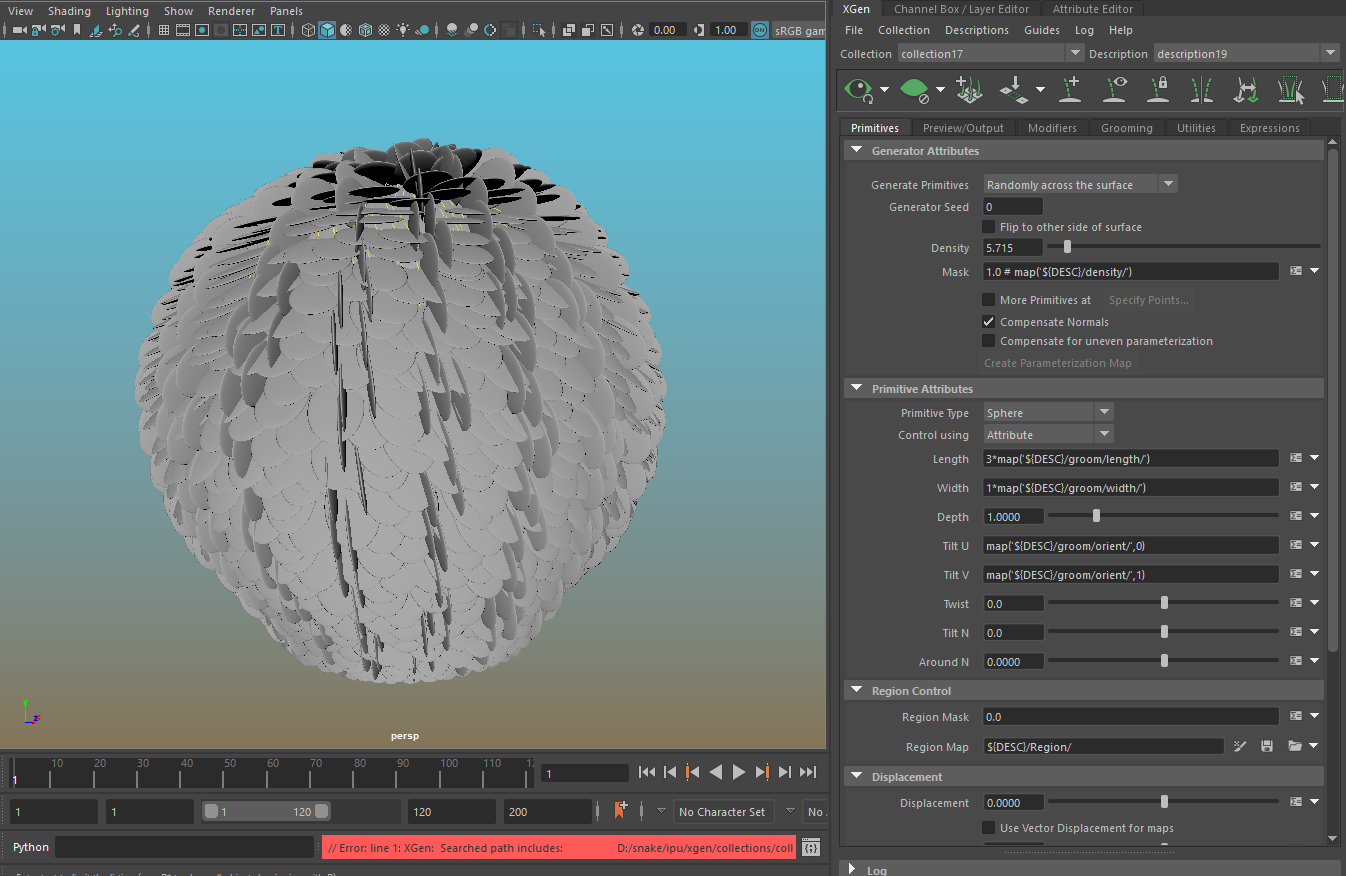Enable More Primitives at option
Image resolution: width=1346 pixels, height=876 pixels.
click(x=989, y=299)
